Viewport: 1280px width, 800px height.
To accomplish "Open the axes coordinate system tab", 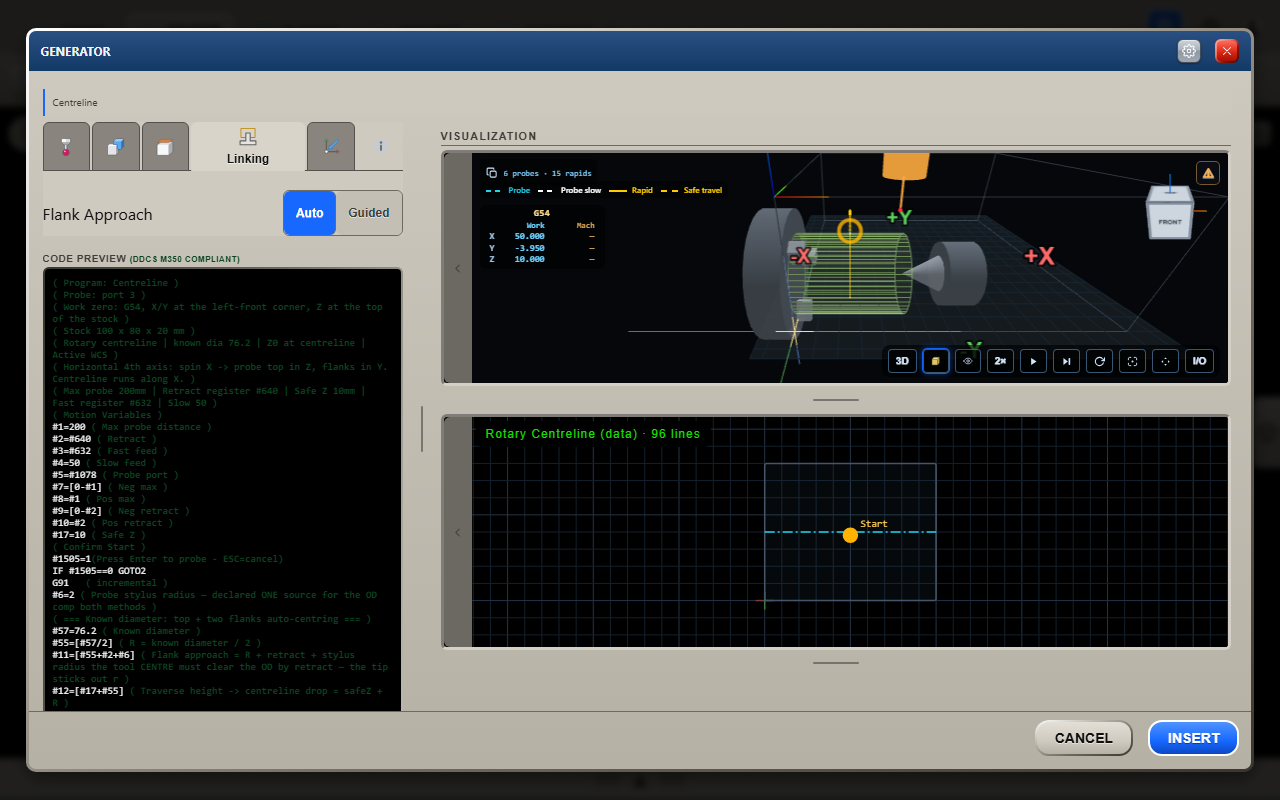I will pos(331,146).
